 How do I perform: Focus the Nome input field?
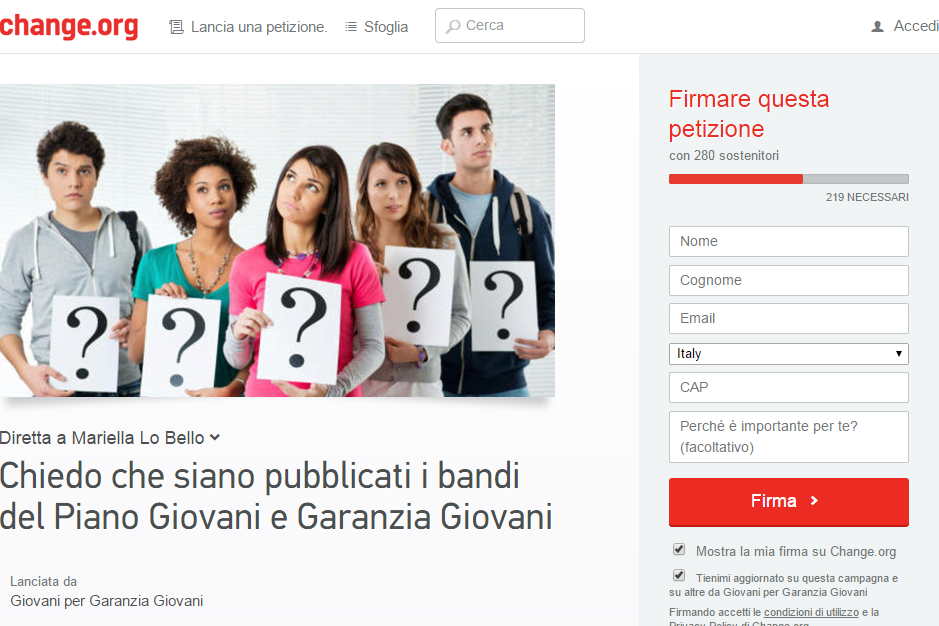(789, 241)
